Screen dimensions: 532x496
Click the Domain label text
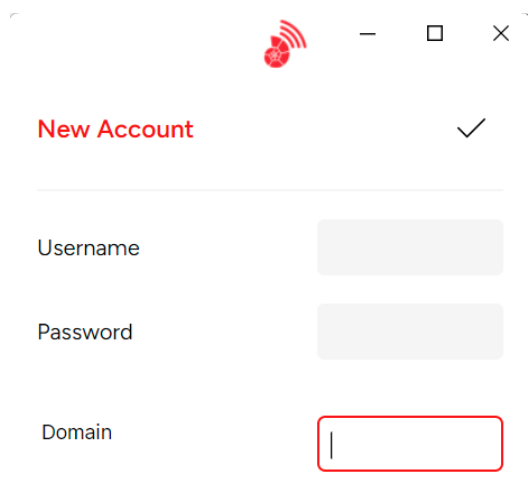pyautogui.click(x=77, y=432)
